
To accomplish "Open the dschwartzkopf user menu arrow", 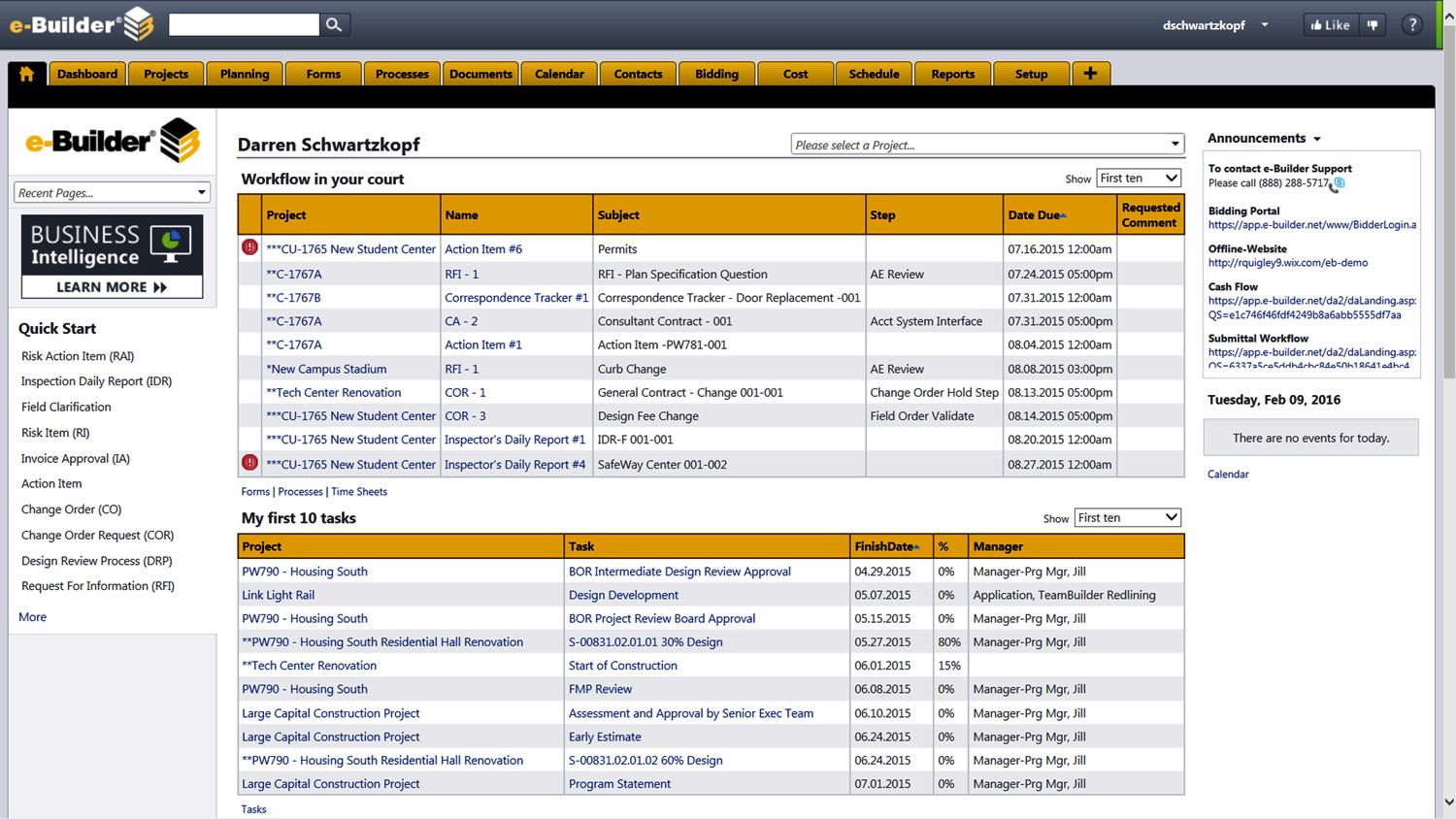I will (1265, 25).
